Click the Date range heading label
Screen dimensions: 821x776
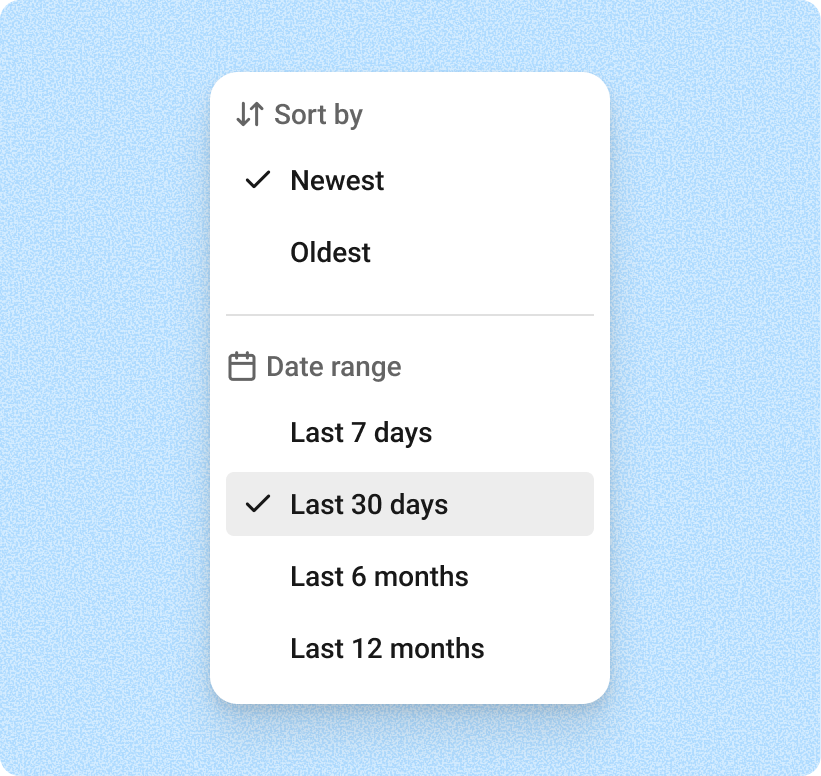pos(333,366)
